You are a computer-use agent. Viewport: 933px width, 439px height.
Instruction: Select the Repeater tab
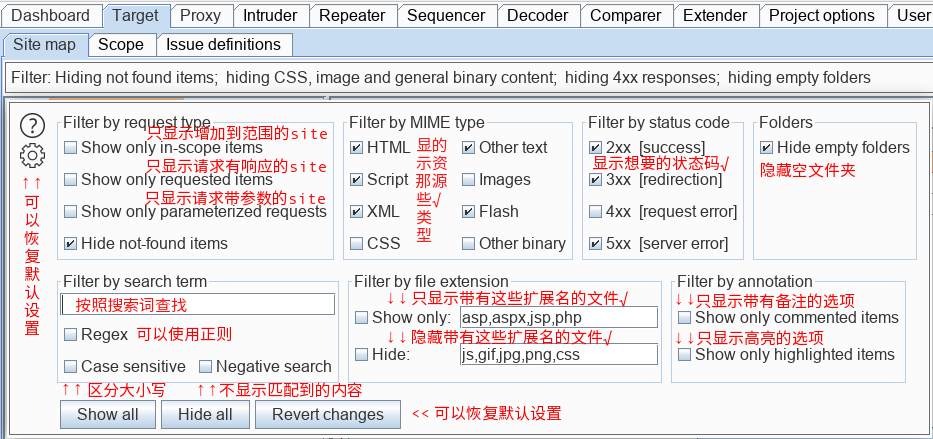pyautogui.click(x=353, y=15)
